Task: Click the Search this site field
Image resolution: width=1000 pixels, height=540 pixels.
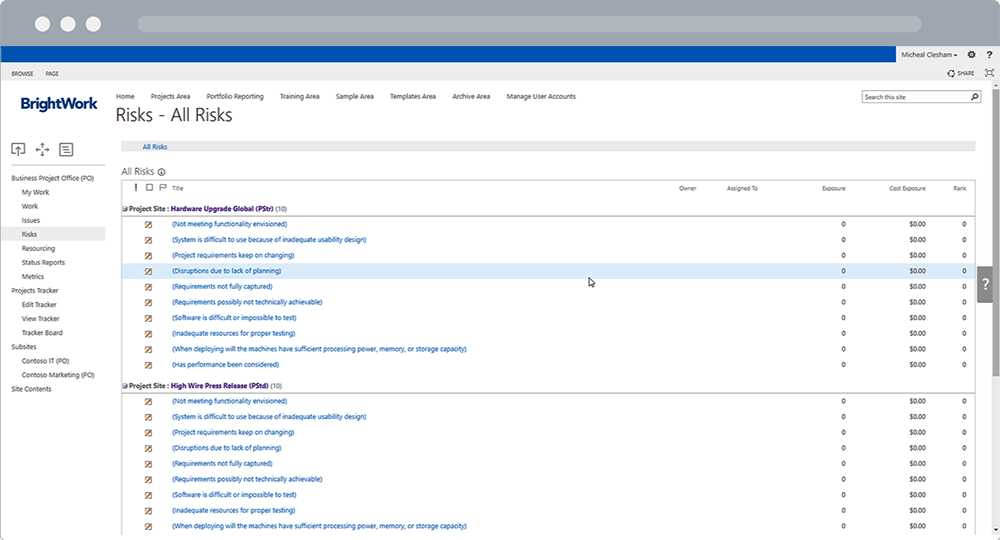Action: (916, 97)
